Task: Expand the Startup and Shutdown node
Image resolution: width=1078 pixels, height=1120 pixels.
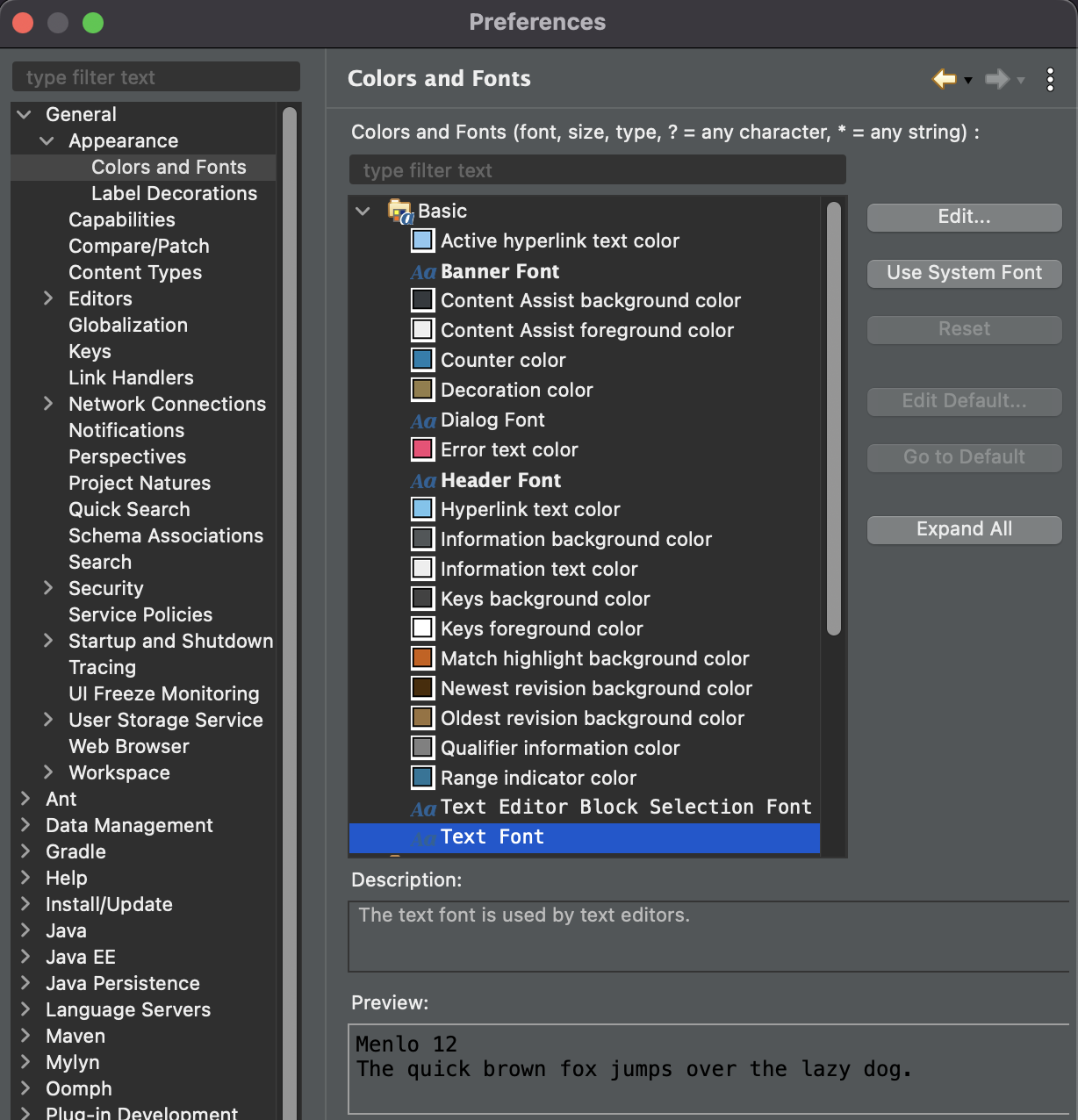Action: click(x=48, y=641)
